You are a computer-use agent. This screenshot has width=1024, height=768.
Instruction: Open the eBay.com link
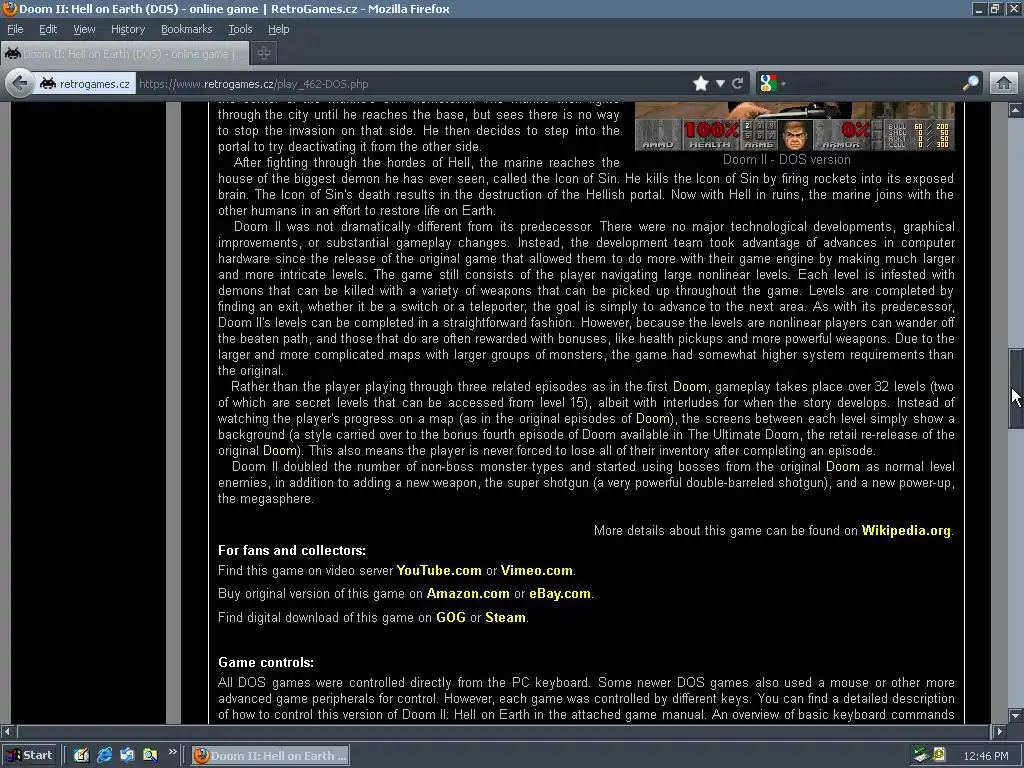click(560, 594)
